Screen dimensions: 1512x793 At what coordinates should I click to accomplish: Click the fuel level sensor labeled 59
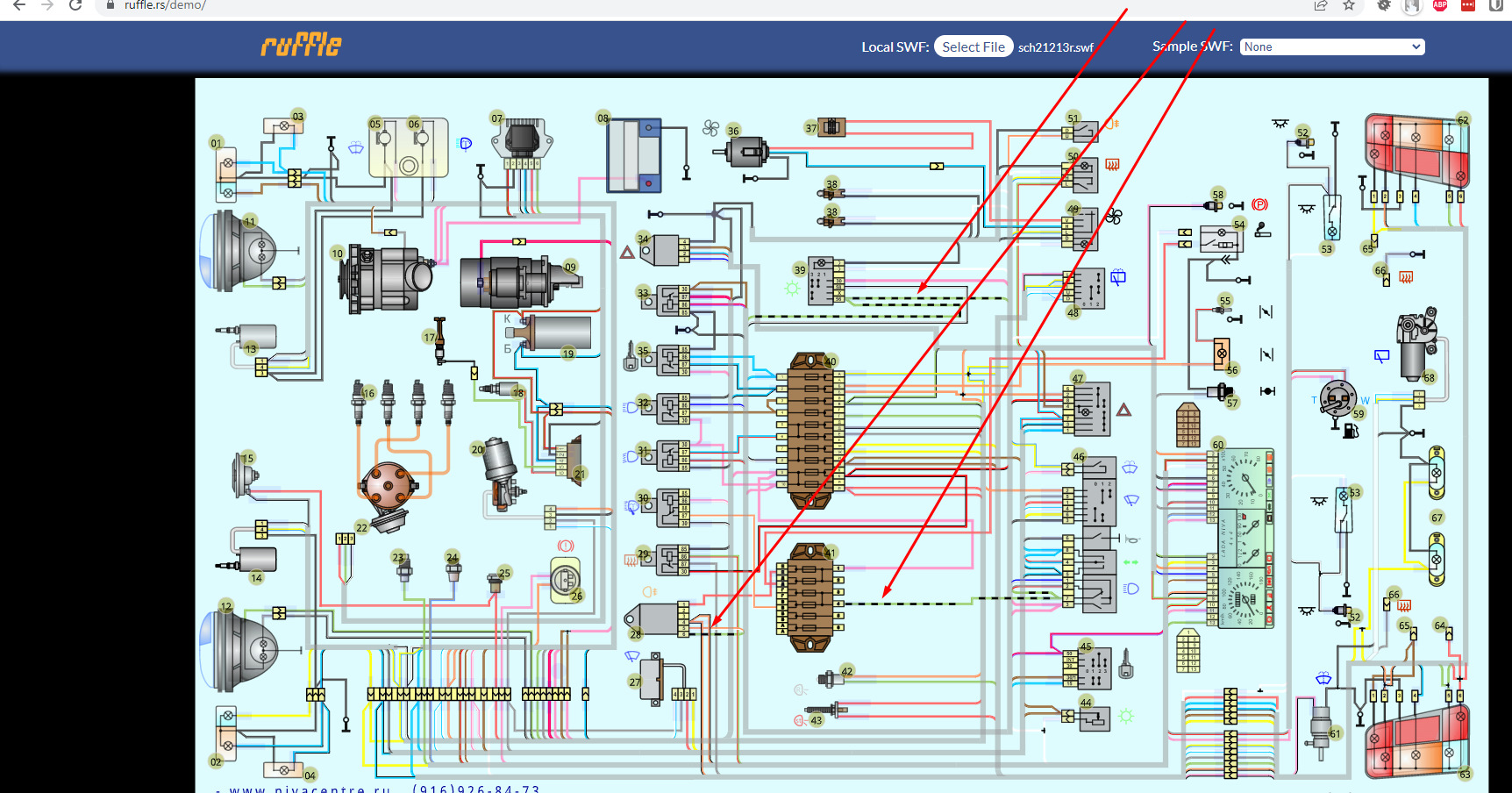(1338, 399)
